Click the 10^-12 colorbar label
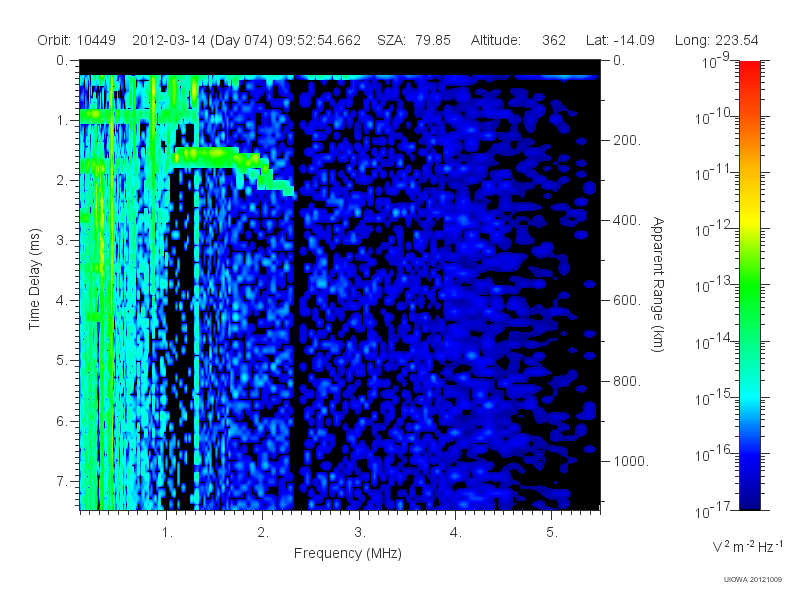Viewport: 800px width, 600px height. 713,229
